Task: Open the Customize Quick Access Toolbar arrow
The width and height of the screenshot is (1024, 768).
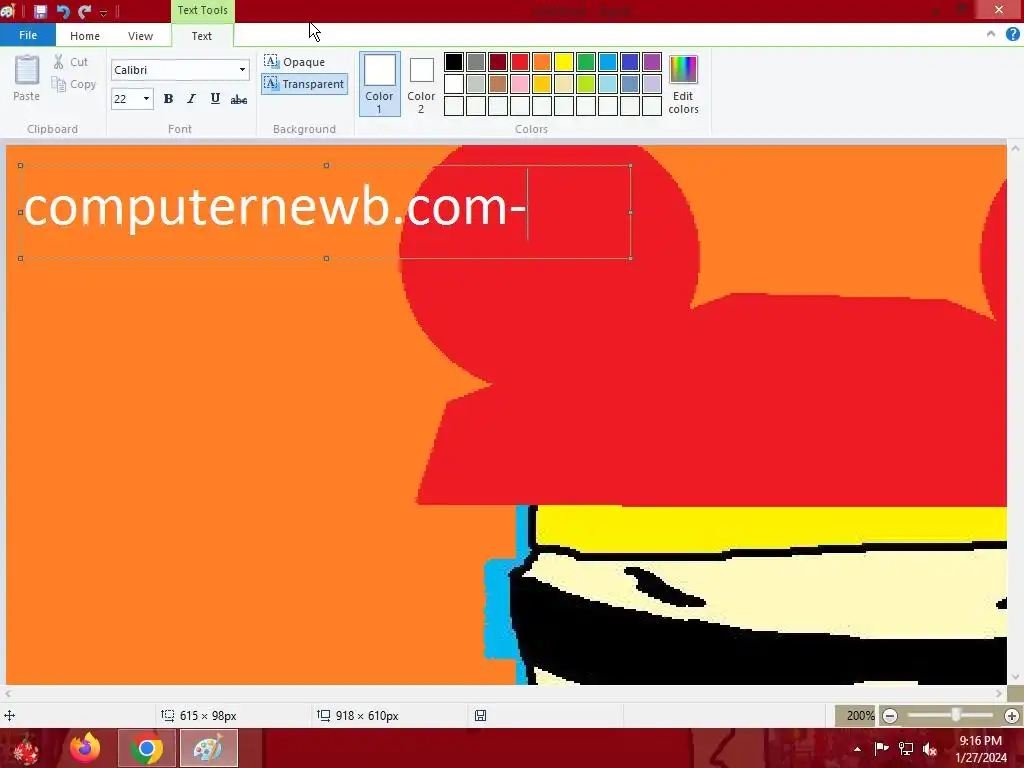Action: (103, 12)
